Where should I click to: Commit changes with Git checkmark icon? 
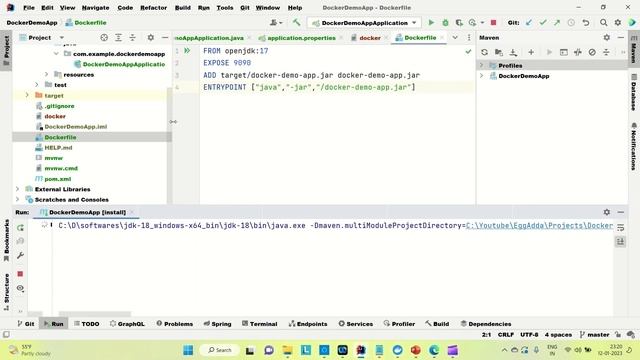click(x=543, y=22)
